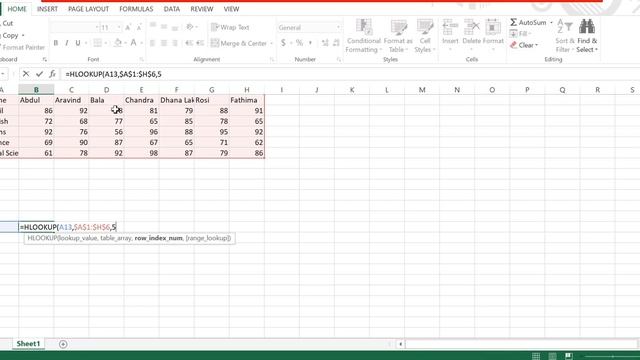Image resolution: width=640 pixels, height=360 pixels.
Task: Increase indent
Action: [200, 43]
